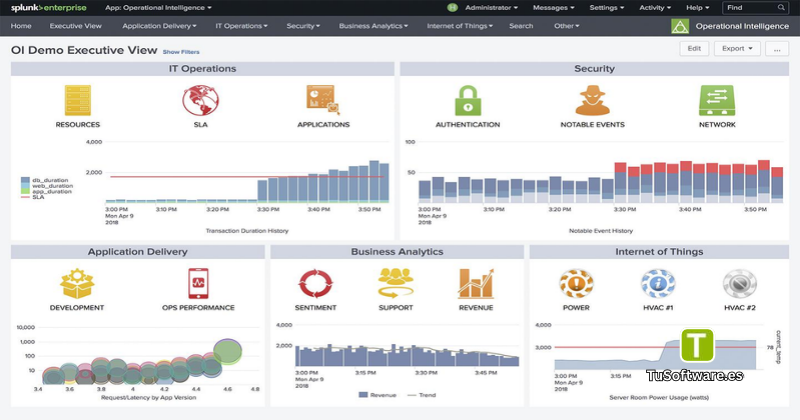Click the Business Analytics panel header
The width and height of the screenshot is (800, 420).
coord(397,252)
